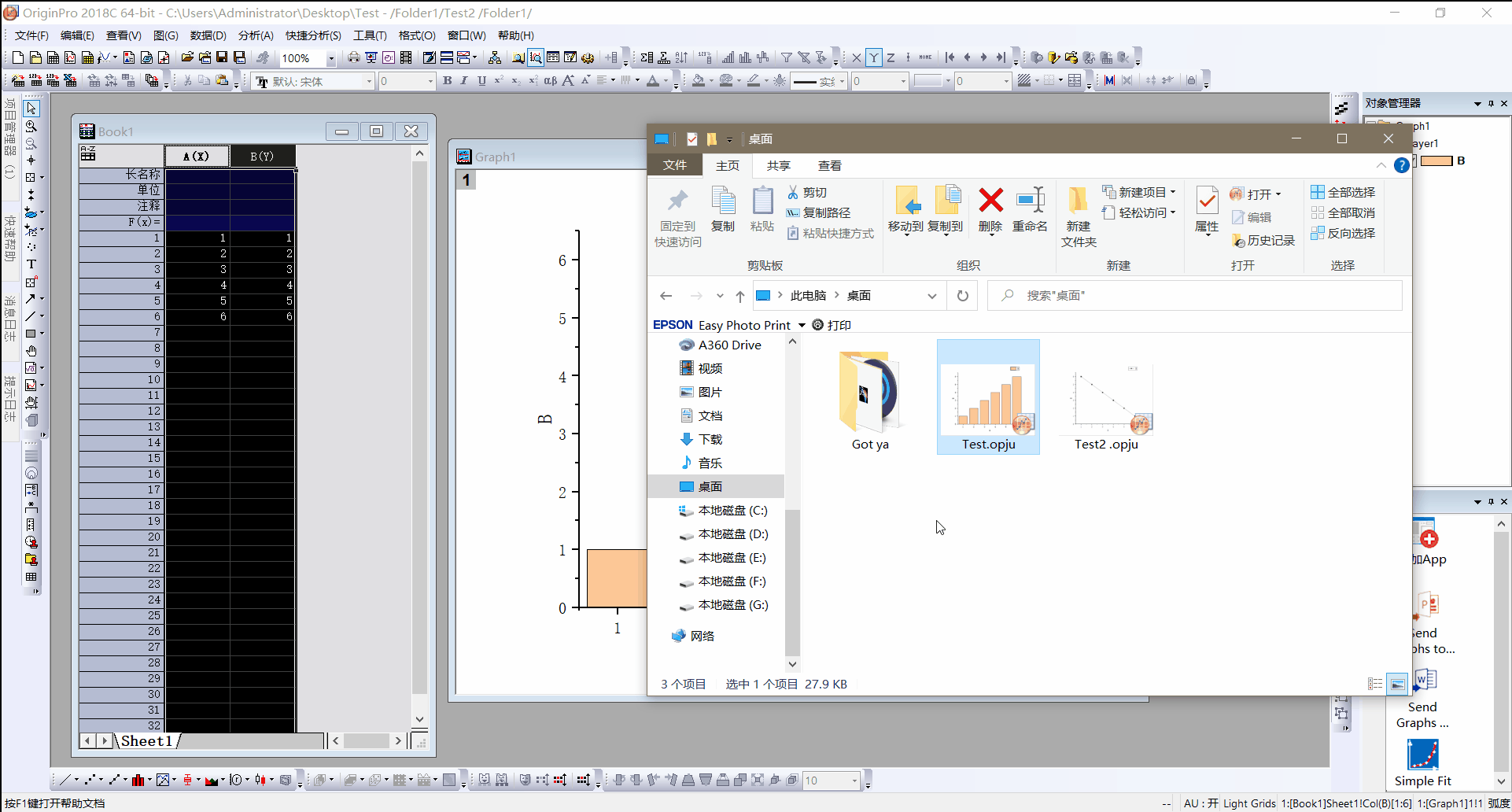Click the Explorer search box

coord(1195,296)
